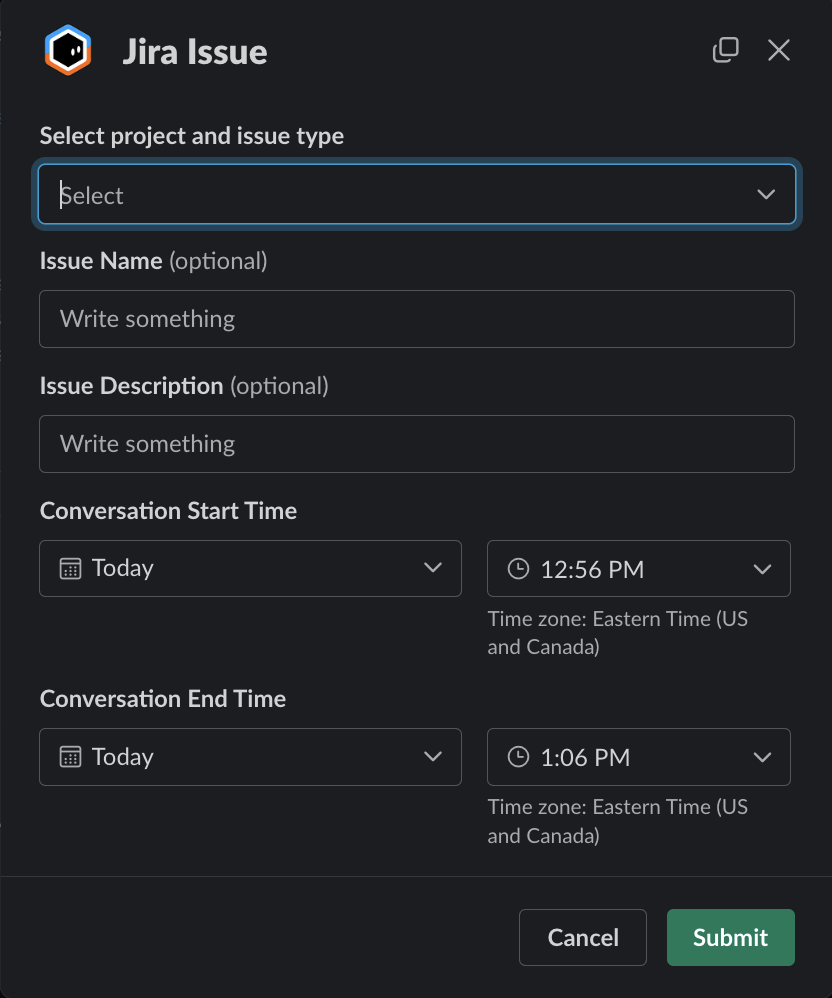Open Conversation End Time date dropdown
Image resolution: width=832 pixels, height=998 pixels.
[250, 757]
